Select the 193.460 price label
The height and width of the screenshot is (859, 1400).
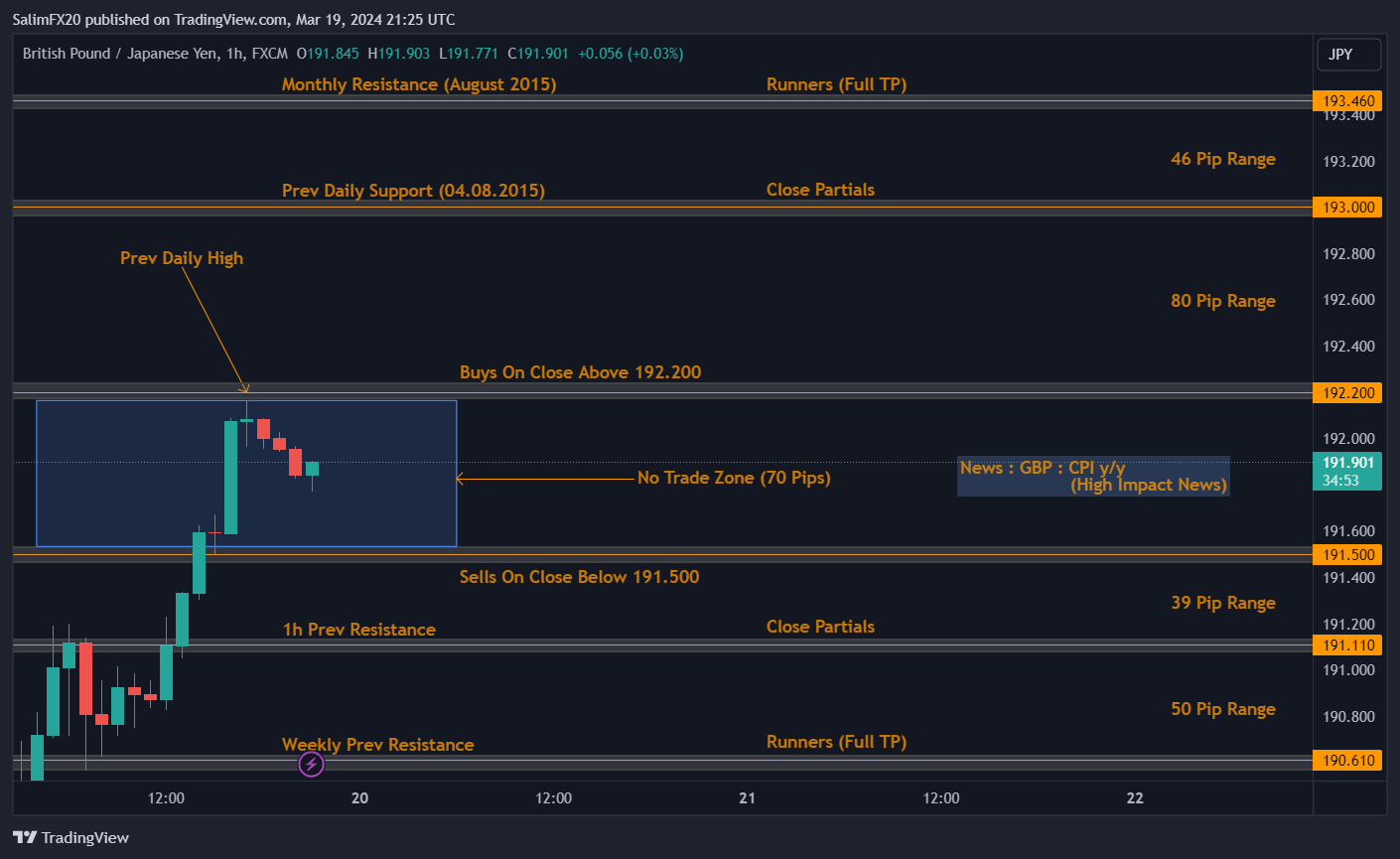(x=1348, y=100)
